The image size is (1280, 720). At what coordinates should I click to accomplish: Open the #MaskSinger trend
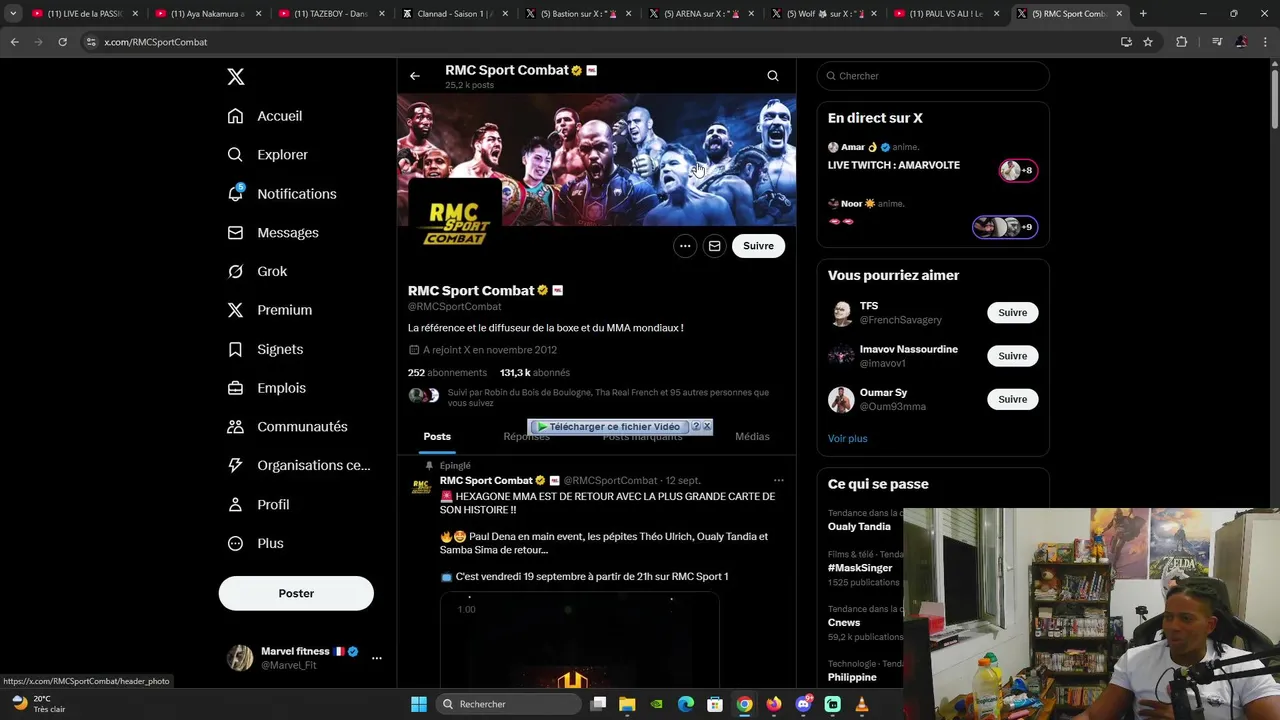click(862, 568)
